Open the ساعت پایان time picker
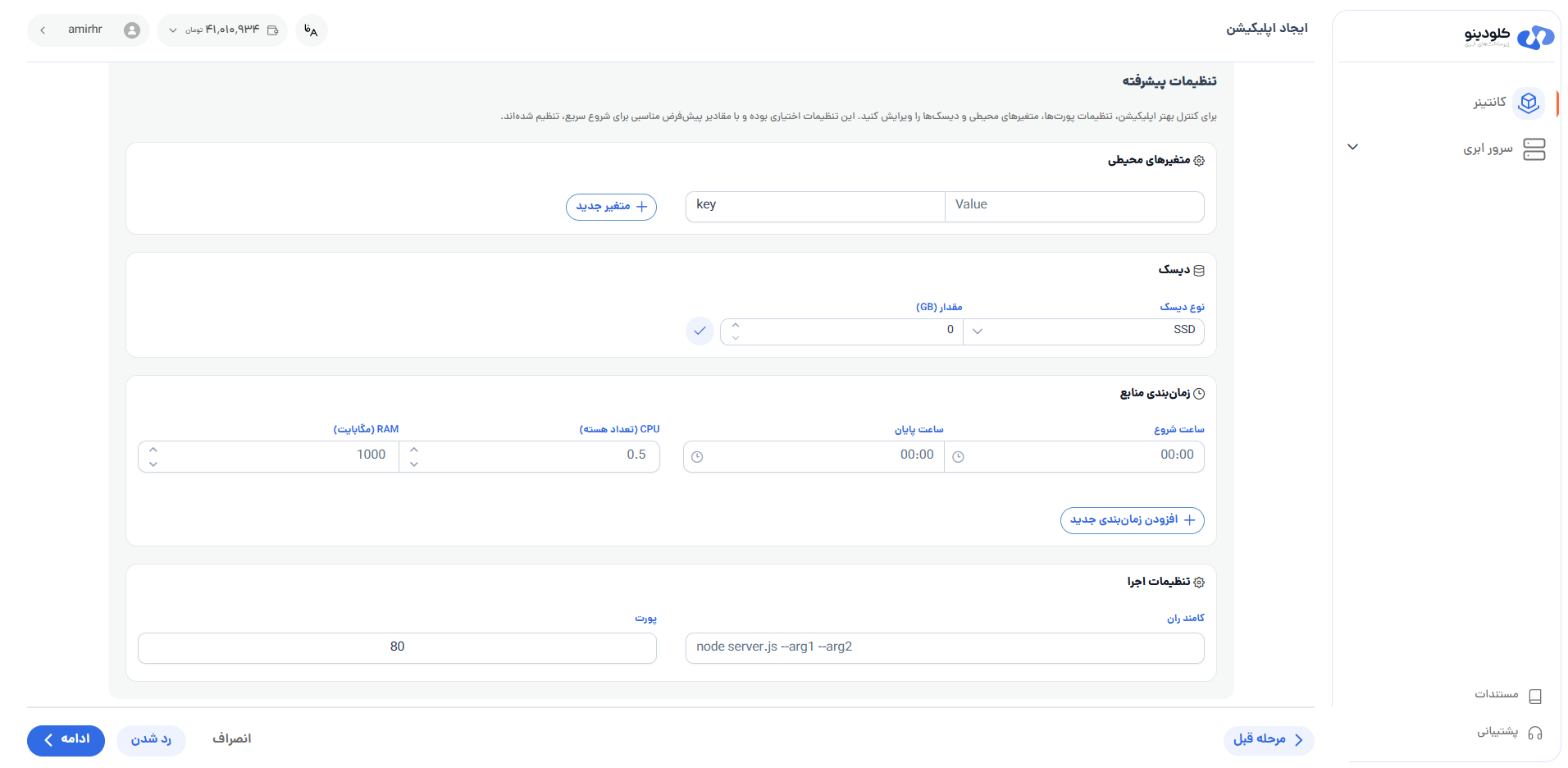Screen dimensions: 1568x768 (814, 456)
